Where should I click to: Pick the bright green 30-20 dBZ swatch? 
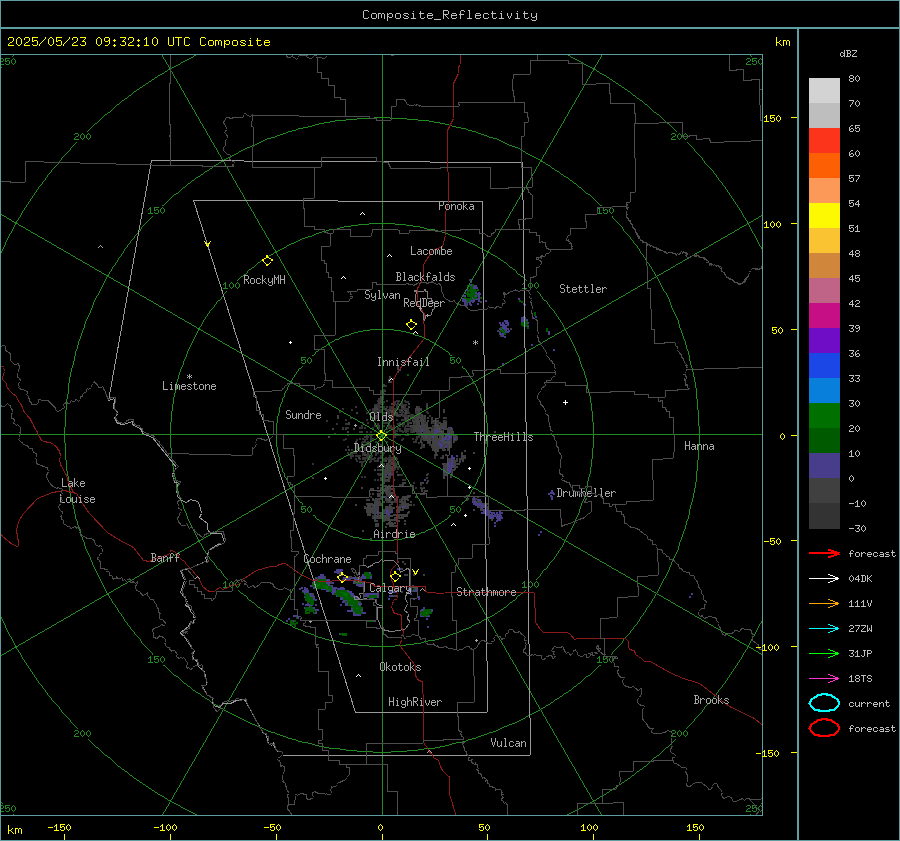(x=824, y=416)
